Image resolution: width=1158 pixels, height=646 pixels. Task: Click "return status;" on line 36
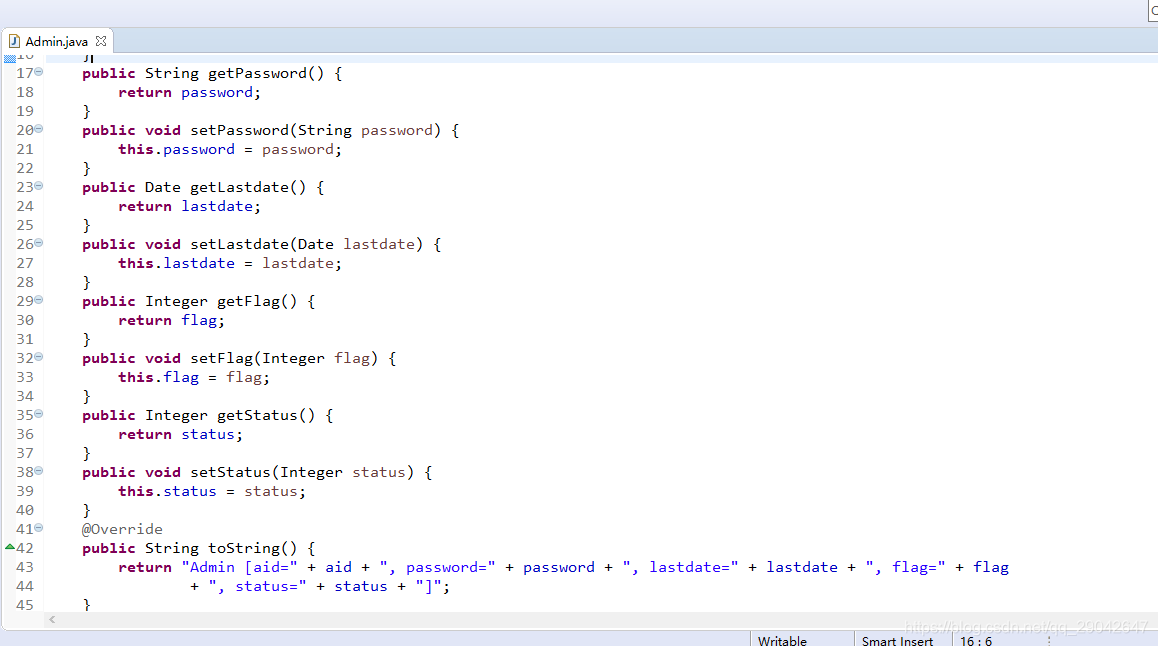point(181,435)
